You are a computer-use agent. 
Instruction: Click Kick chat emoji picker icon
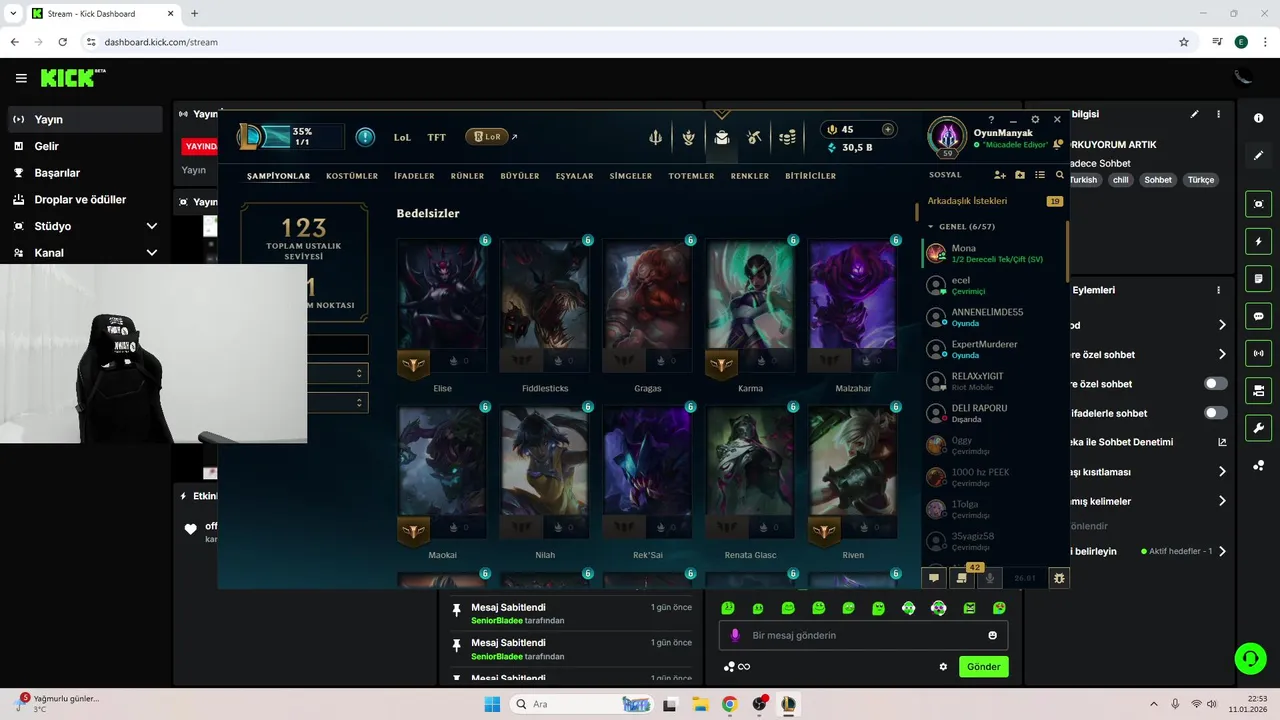coord(993,635)
